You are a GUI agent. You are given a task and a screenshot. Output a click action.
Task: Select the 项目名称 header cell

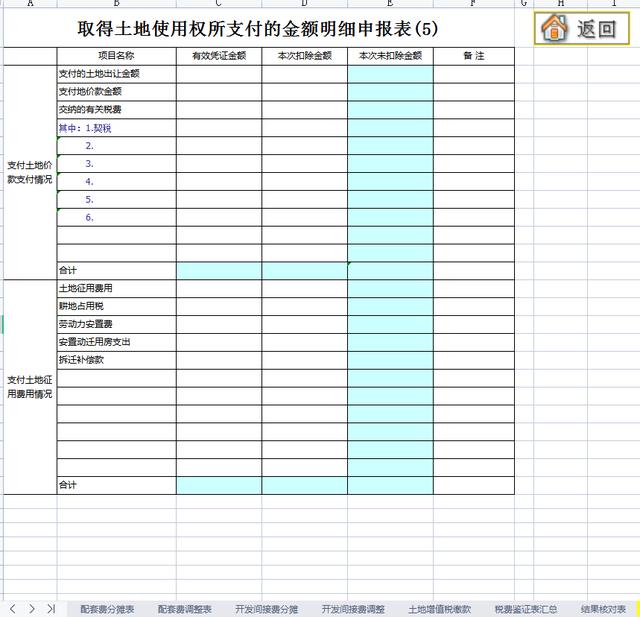coord(116,56)
